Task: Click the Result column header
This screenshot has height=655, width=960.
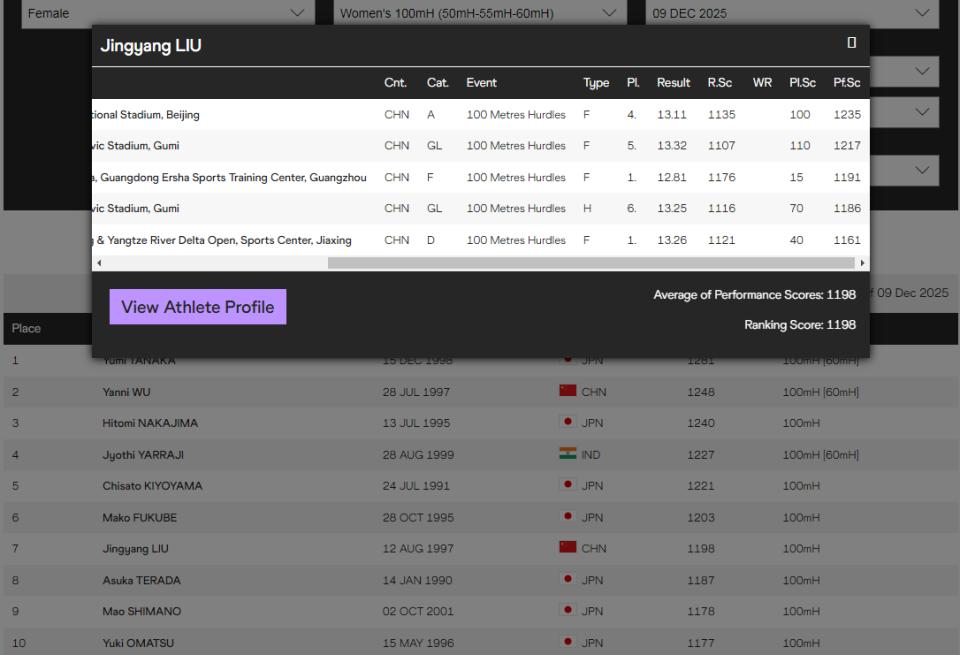Action: point(673,83)
